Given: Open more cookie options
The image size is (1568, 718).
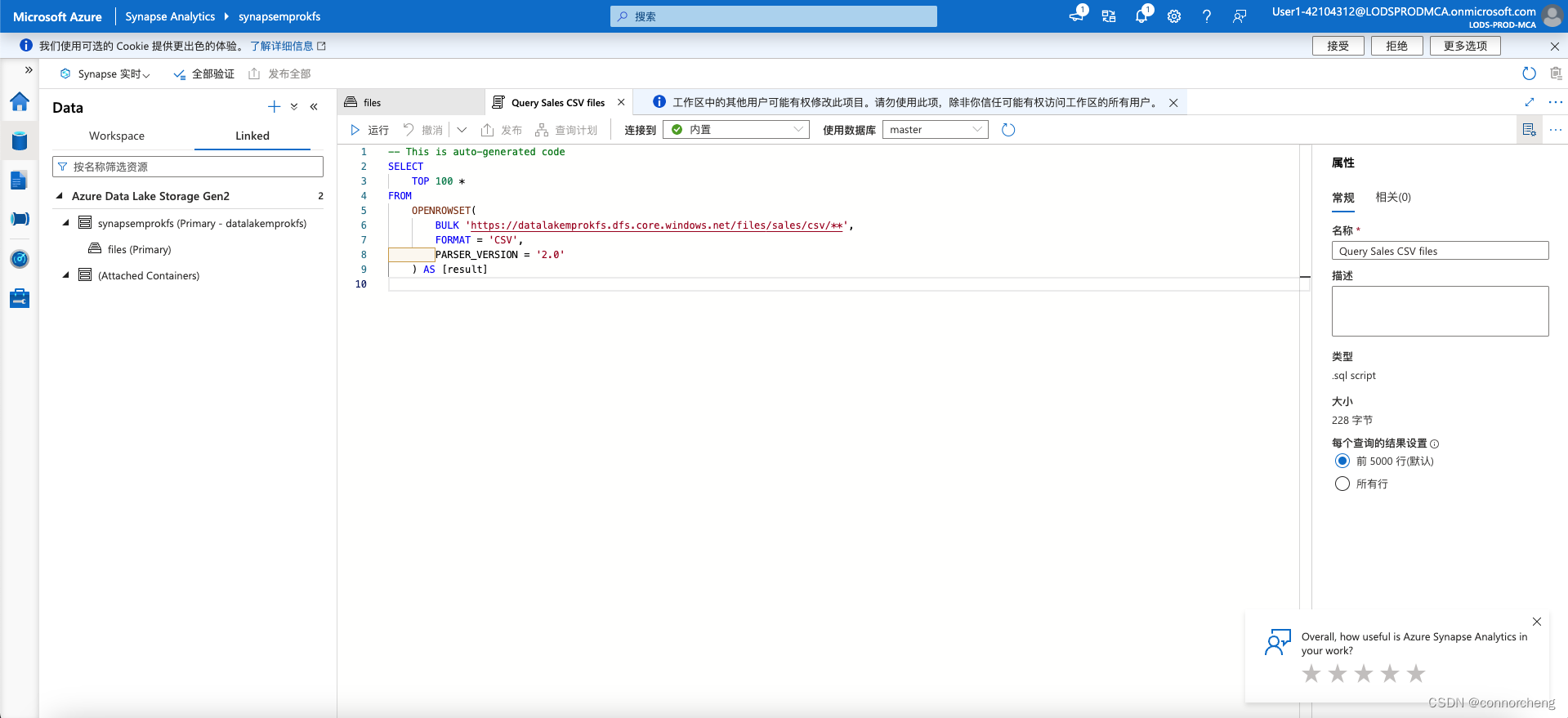Looking at the screenshot, I should (x=1465, y=46).
